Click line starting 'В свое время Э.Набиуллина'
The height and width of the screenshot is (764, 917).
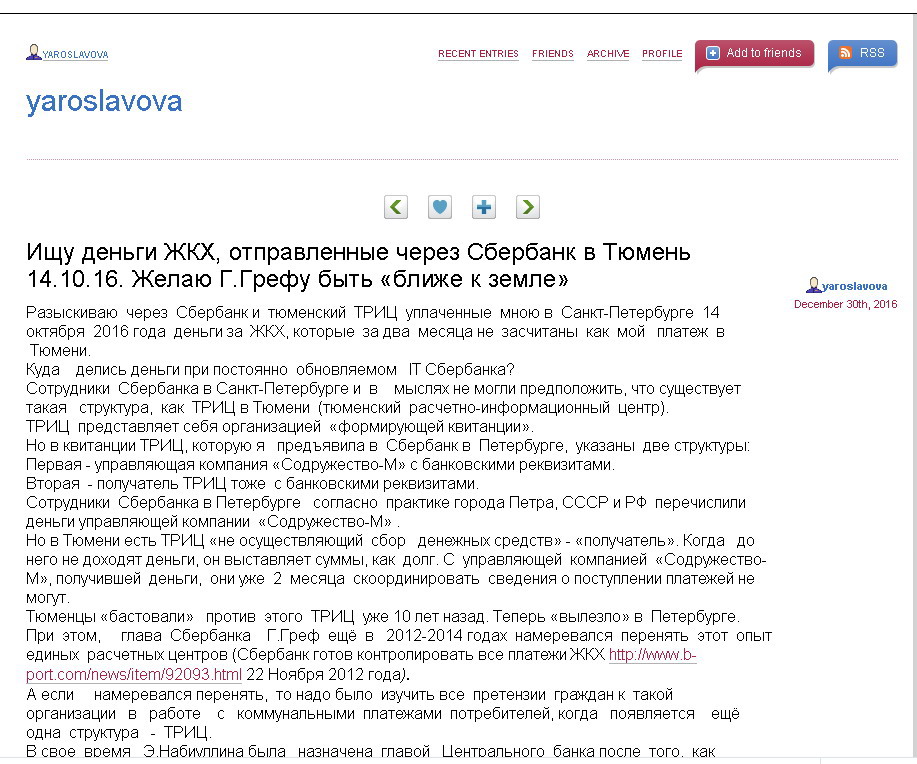click(x=371, y=751)
